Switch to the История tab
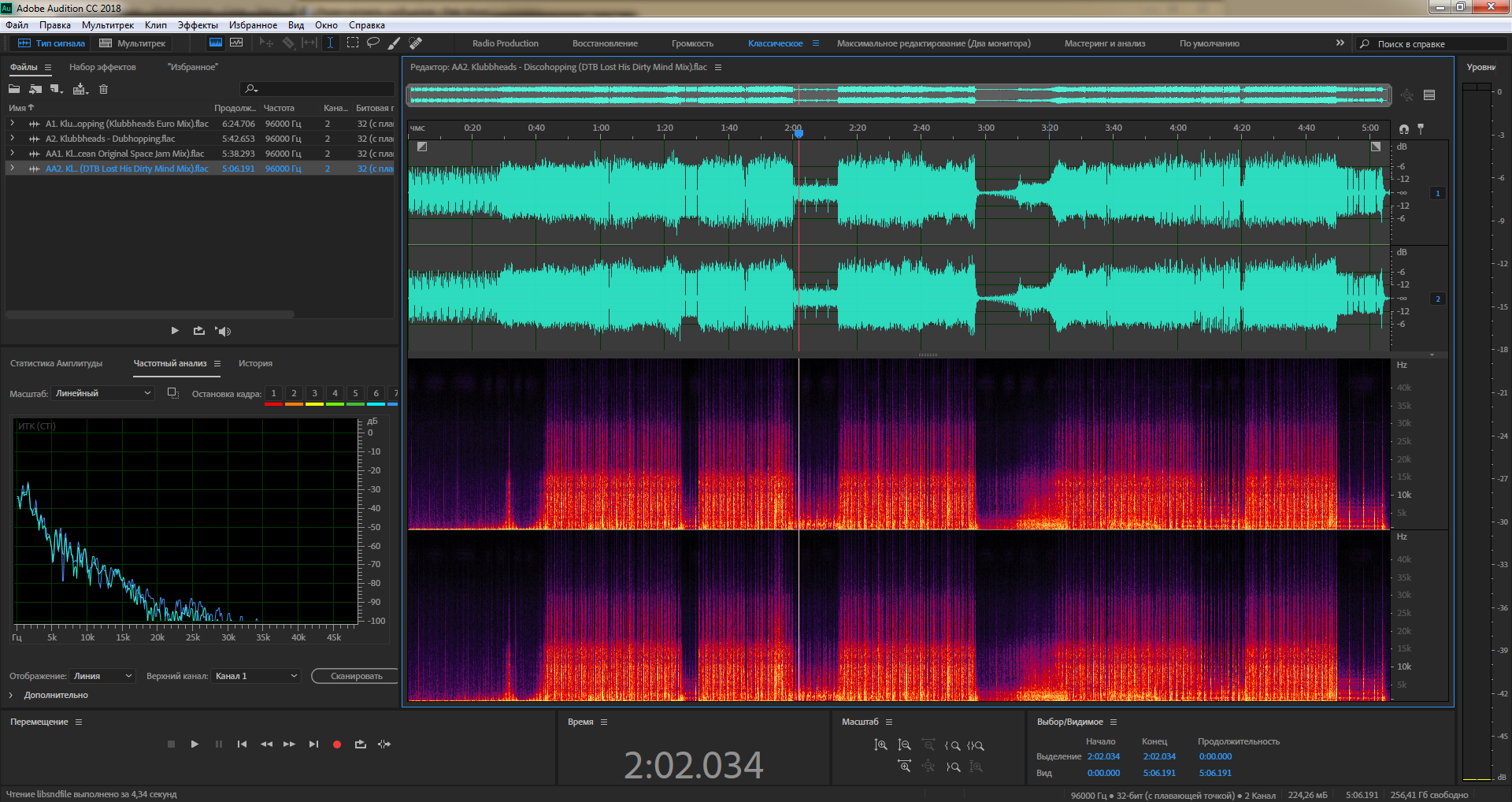 tap(256, 363)
